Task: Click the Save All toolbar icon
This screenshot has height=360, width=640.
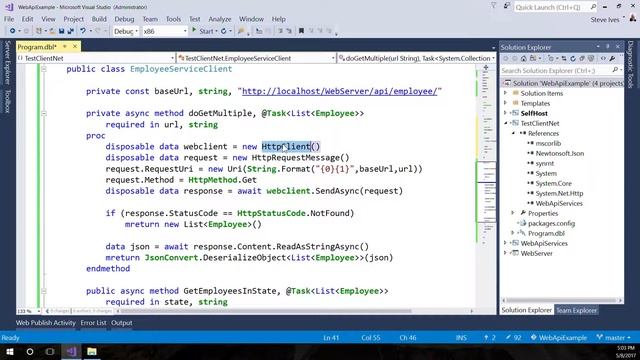Action: tap(71, 31)
